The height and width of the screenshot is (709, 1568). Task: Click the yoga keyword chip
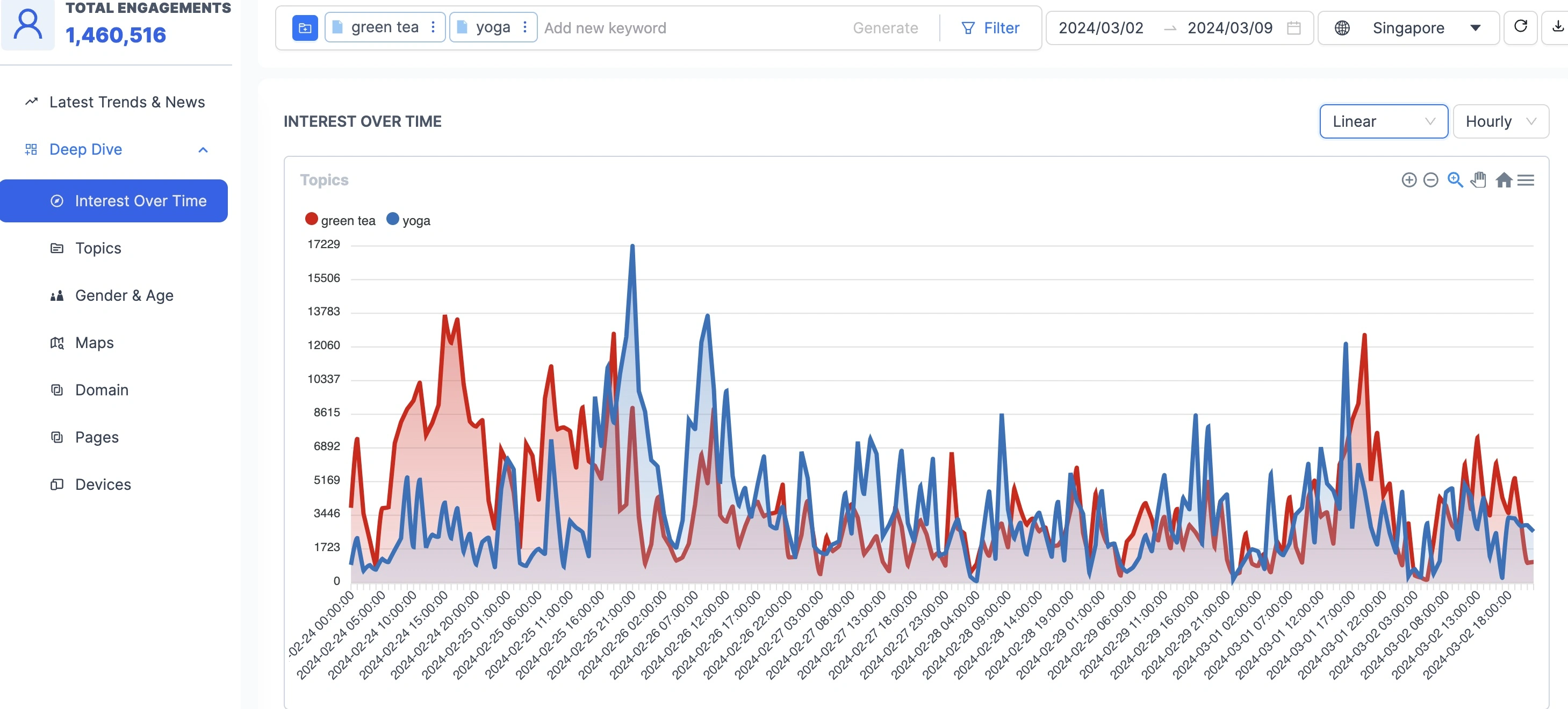tap(493, 27)
